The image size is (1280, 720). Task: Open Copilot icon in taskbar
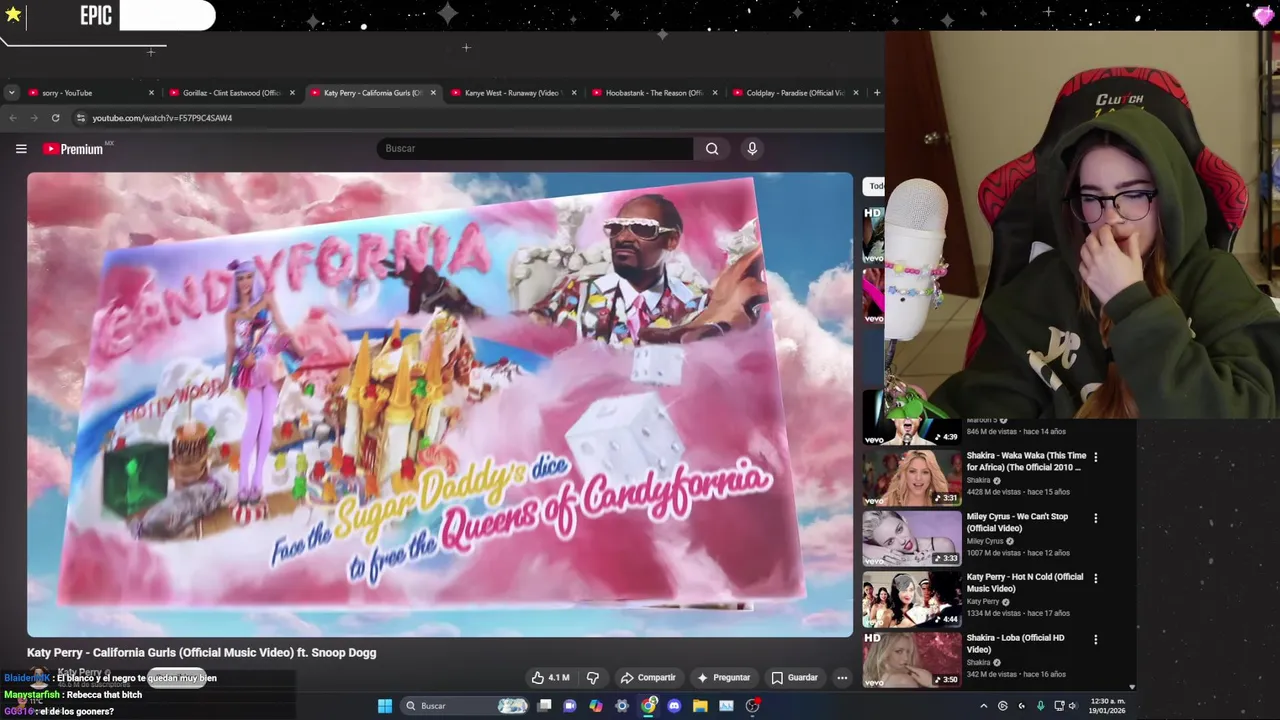point(596,706)
